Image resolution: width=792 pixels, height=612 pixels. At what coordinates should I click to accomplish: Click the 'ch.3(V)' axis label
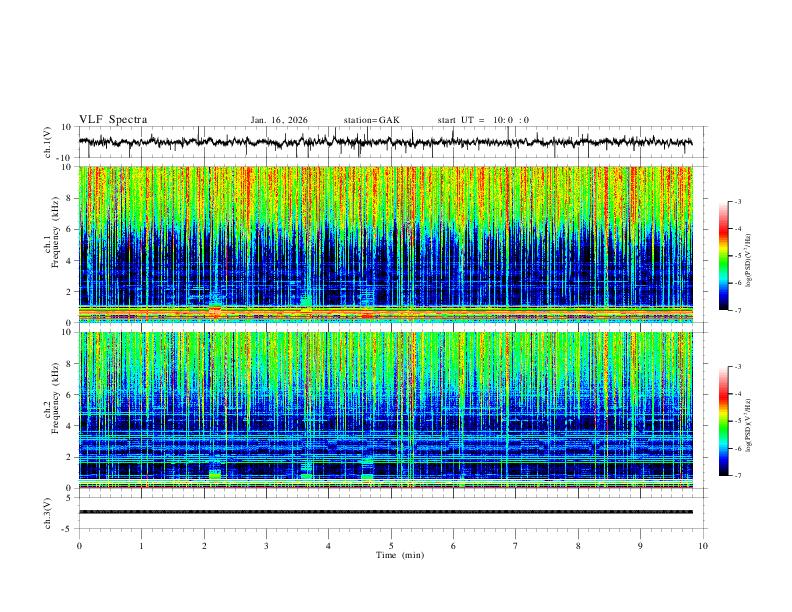48,513
